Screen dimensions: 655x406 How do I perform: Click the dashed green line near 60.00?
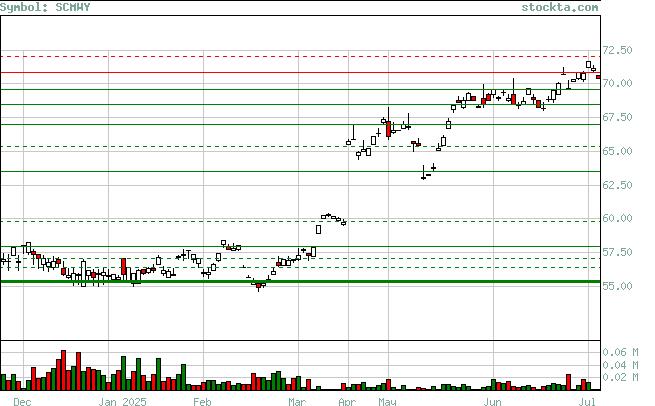click(300, 221)
